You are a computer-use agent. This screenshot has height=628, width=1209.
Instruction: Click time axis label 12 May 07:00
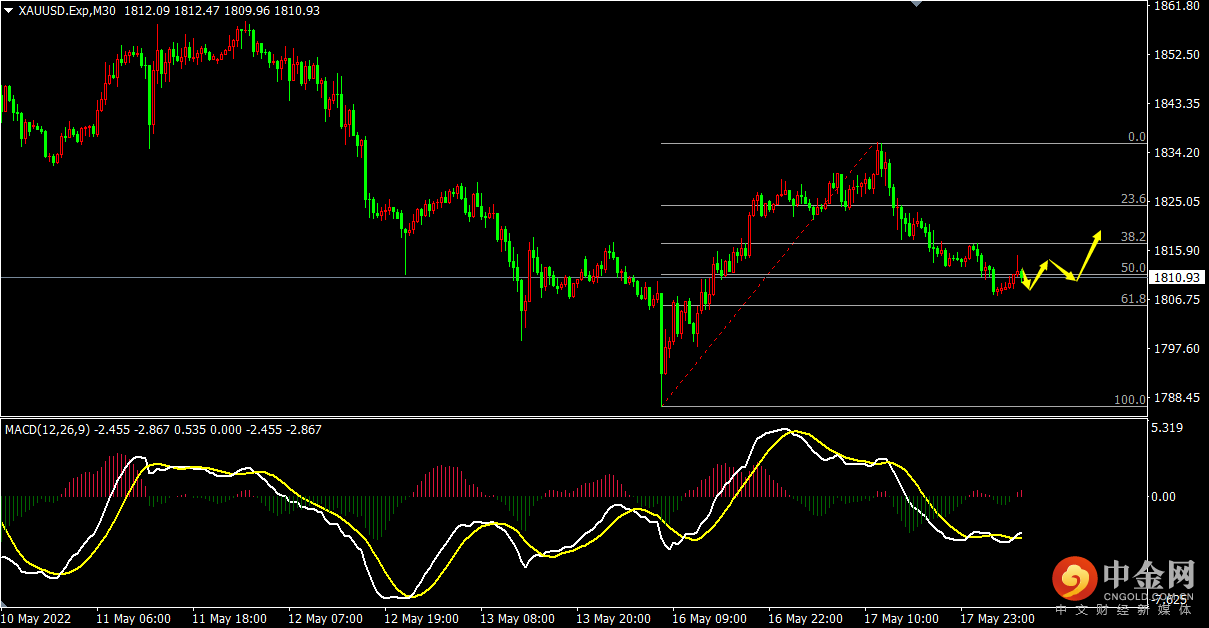click(325, 619)
